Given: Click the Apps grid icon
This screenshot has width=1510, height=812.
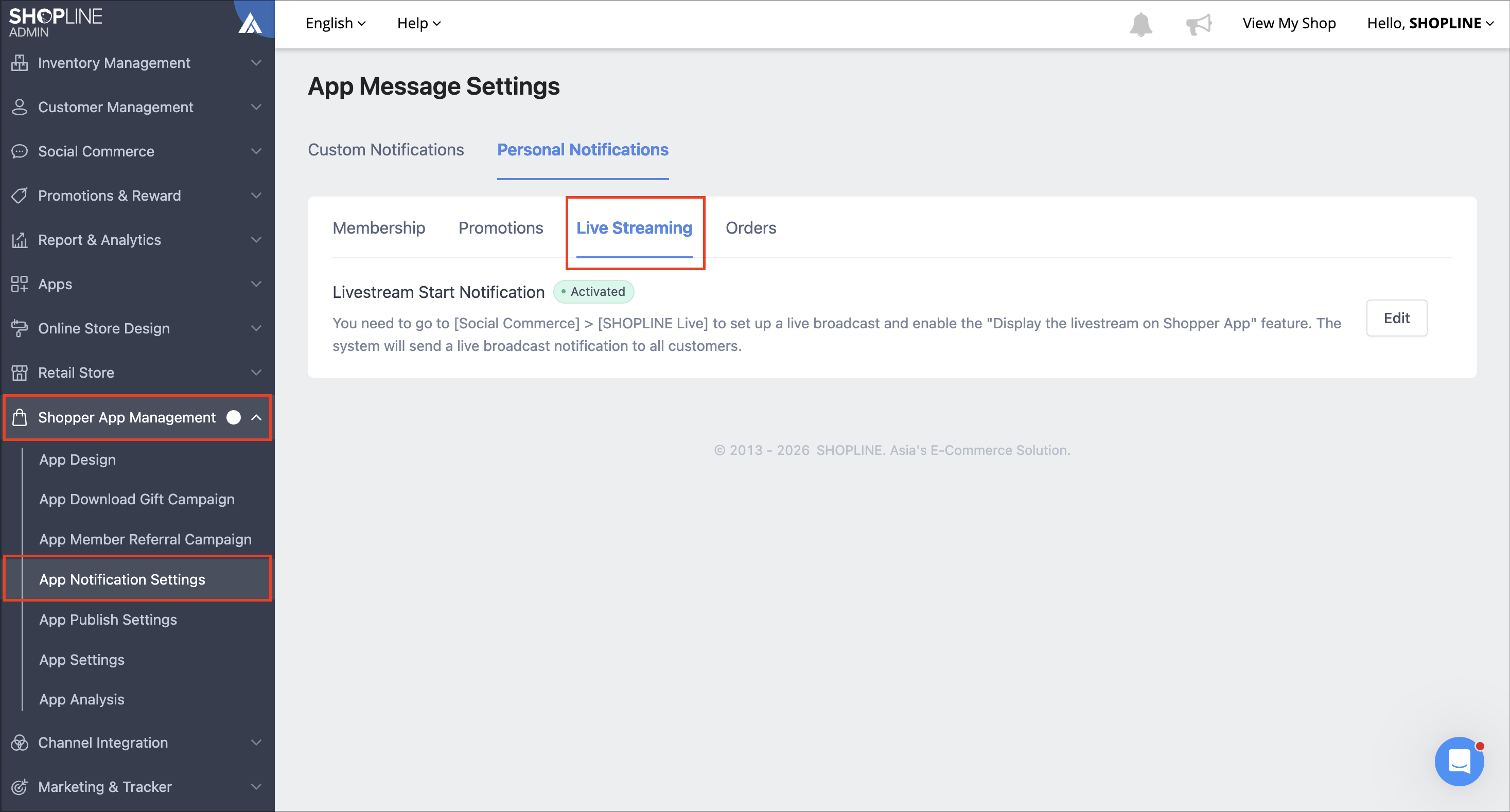Looking at the screenshot, I should coord(20,285).
